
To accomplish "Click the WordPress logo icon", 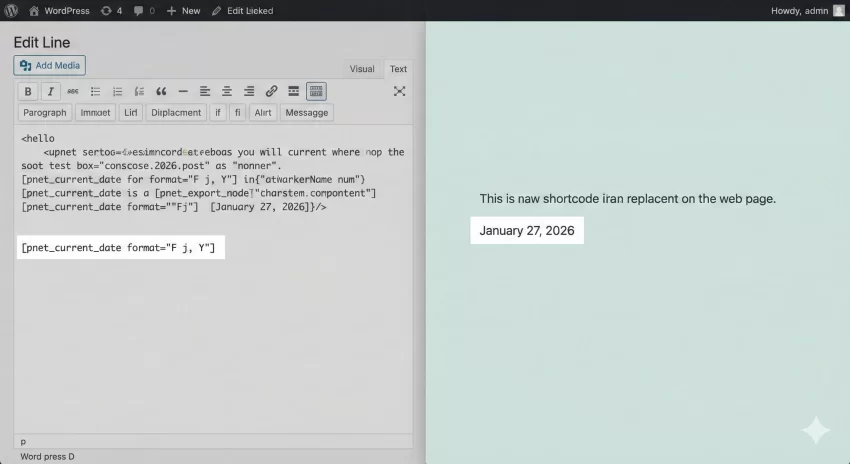I will coord(11,10).
